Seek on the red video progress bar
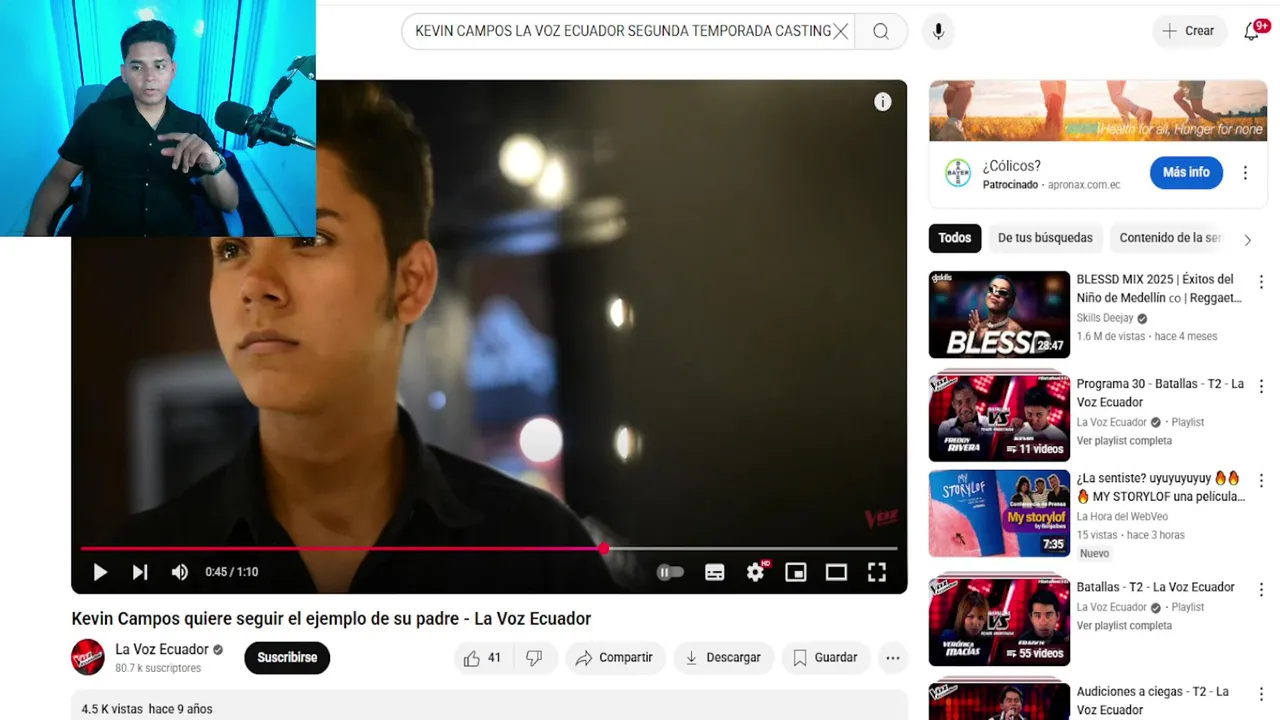 (489, 548)
